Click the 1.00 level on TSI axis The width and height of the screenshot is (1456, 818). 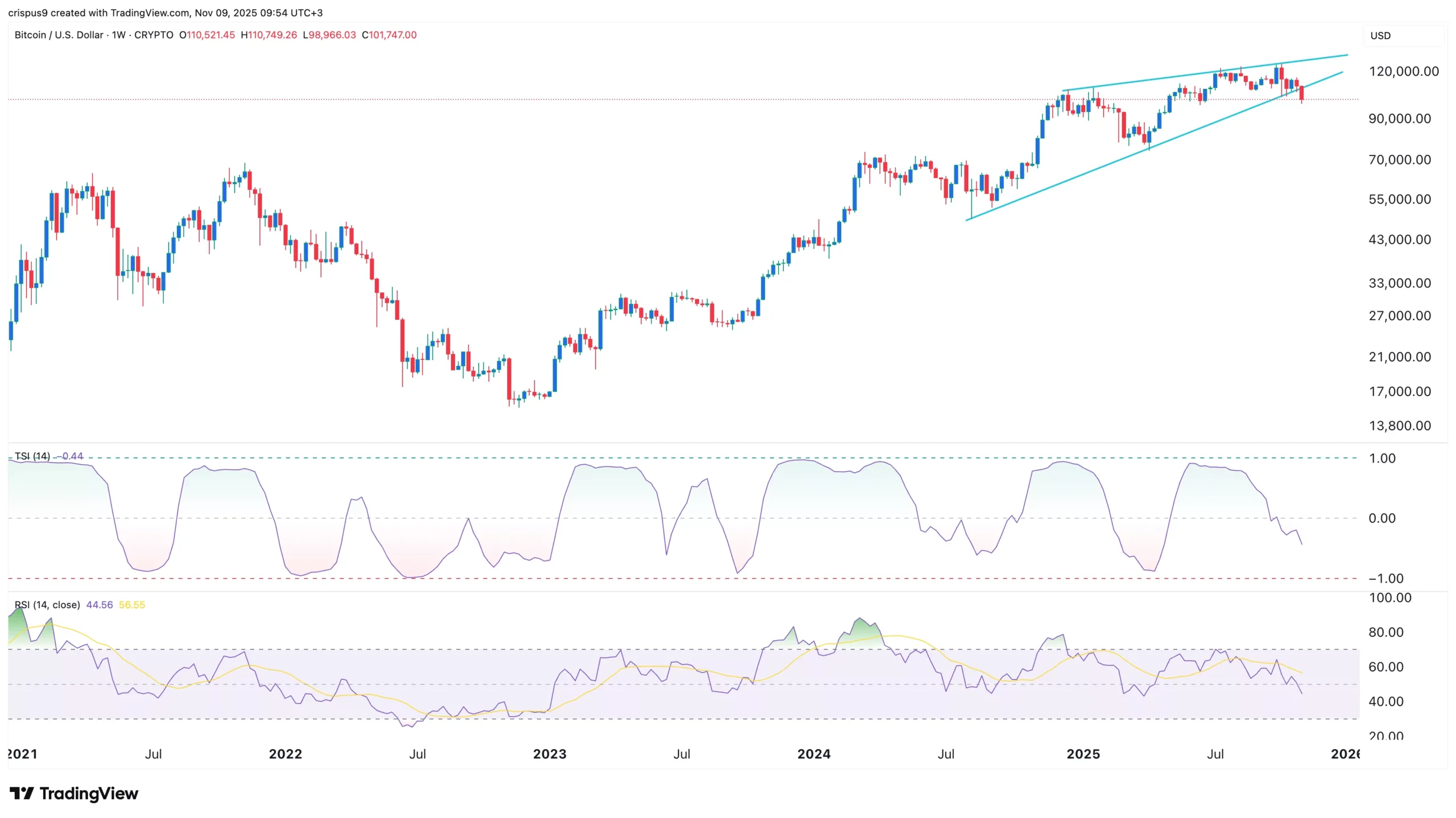(1381, 458)
